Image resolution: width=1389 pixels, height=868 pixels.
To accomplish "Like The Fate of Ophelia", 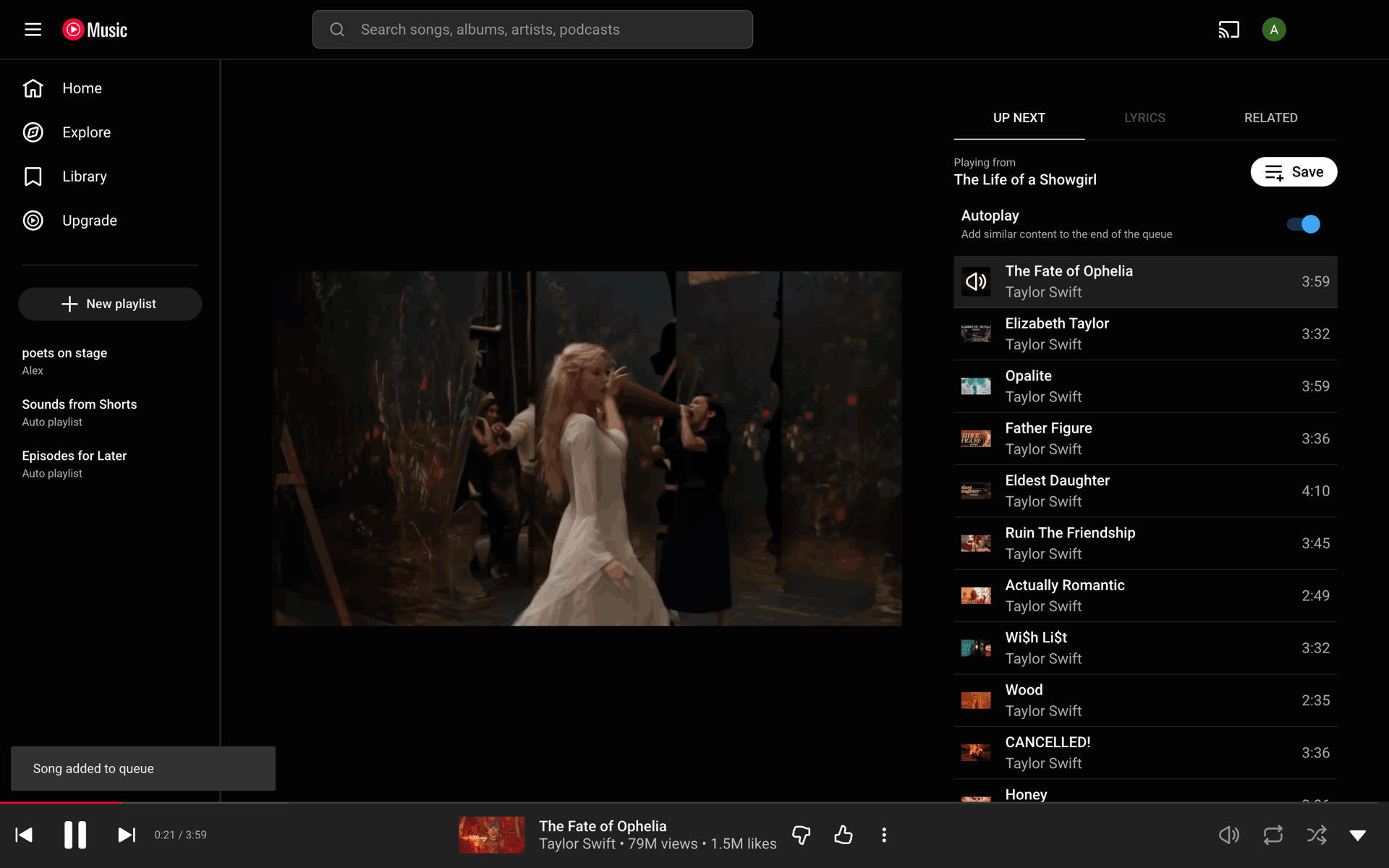I will (843, 835).
